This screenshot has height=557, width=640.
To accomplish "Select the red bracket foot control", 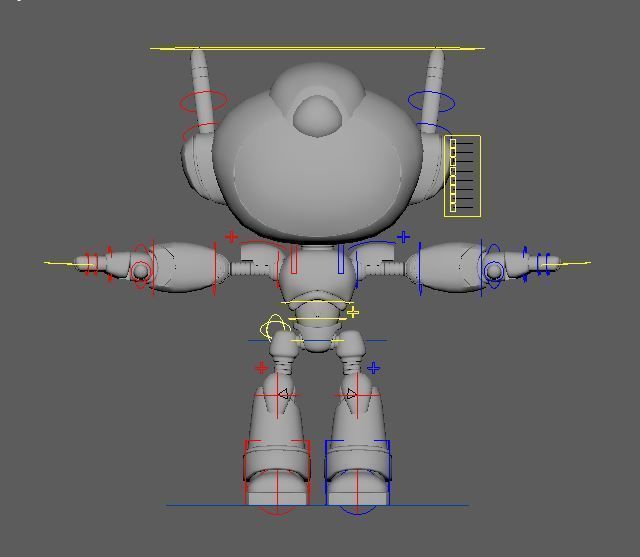I will tap(277, 473).
